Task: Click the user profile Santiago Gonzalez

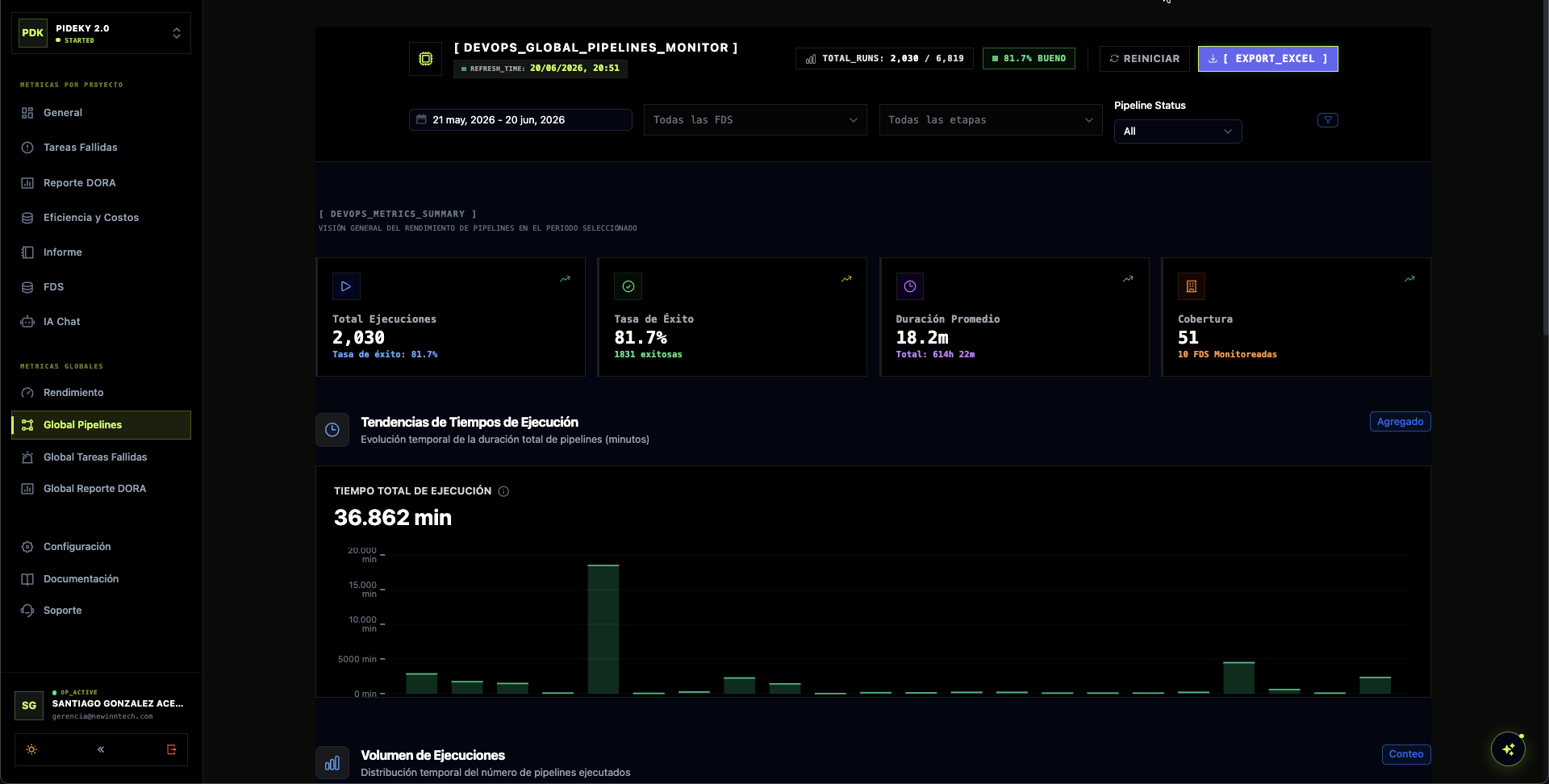Action: (x=101, y=704)
